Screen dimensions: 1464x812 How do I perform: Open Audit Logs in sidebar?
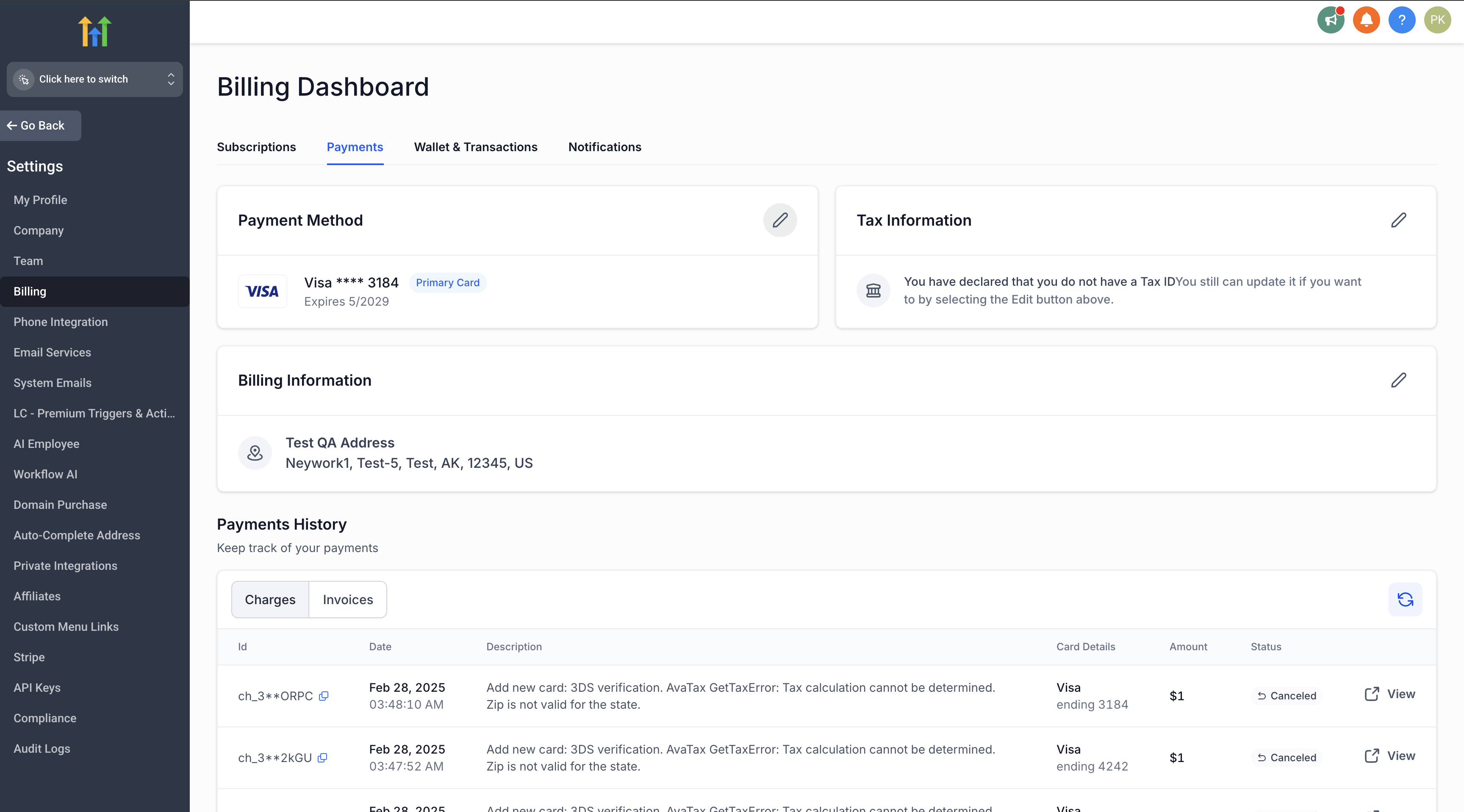point(42,748)
